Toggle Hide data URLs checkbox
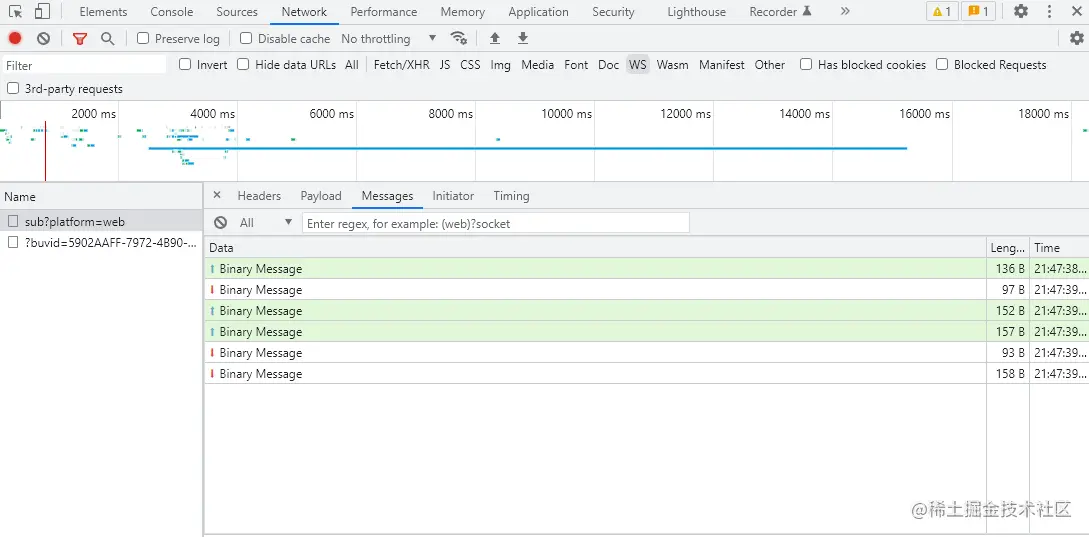 pos(243,65)
